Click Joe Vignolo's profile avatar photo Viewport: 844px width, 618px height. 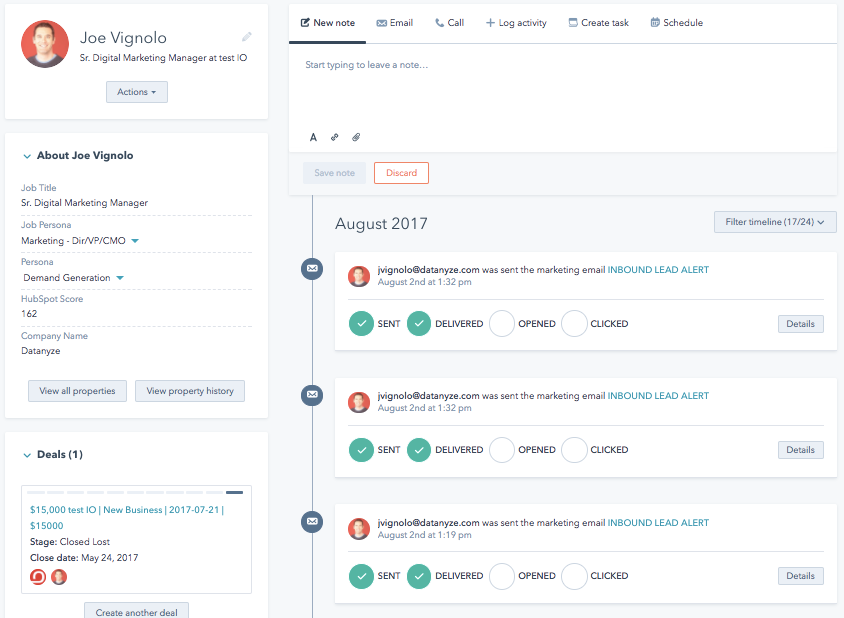point(45,44)
